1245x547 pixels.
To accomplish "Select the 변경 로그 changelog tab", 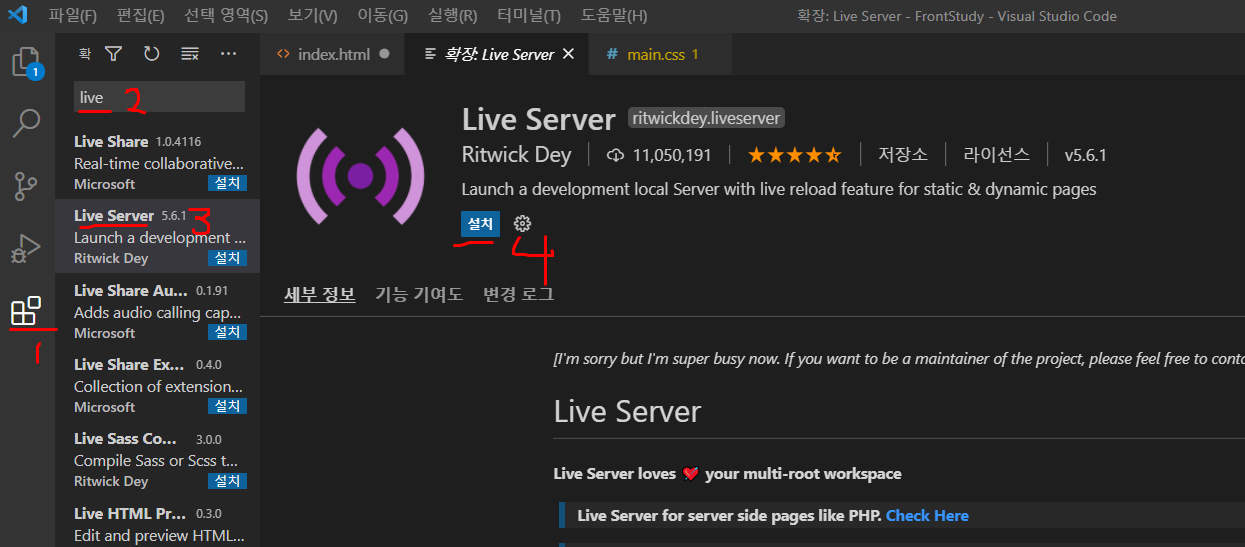I will [518, 294].
